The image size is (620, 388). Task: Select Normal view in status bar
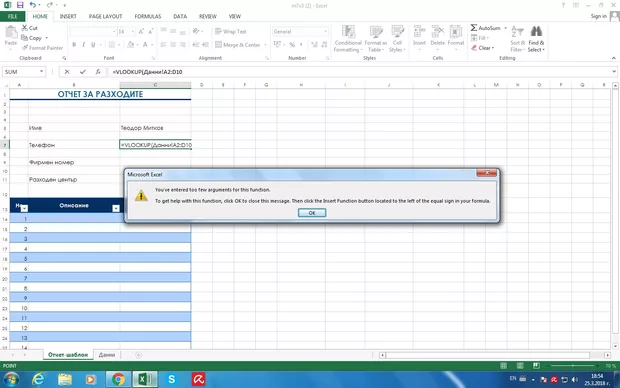[503, 365]
